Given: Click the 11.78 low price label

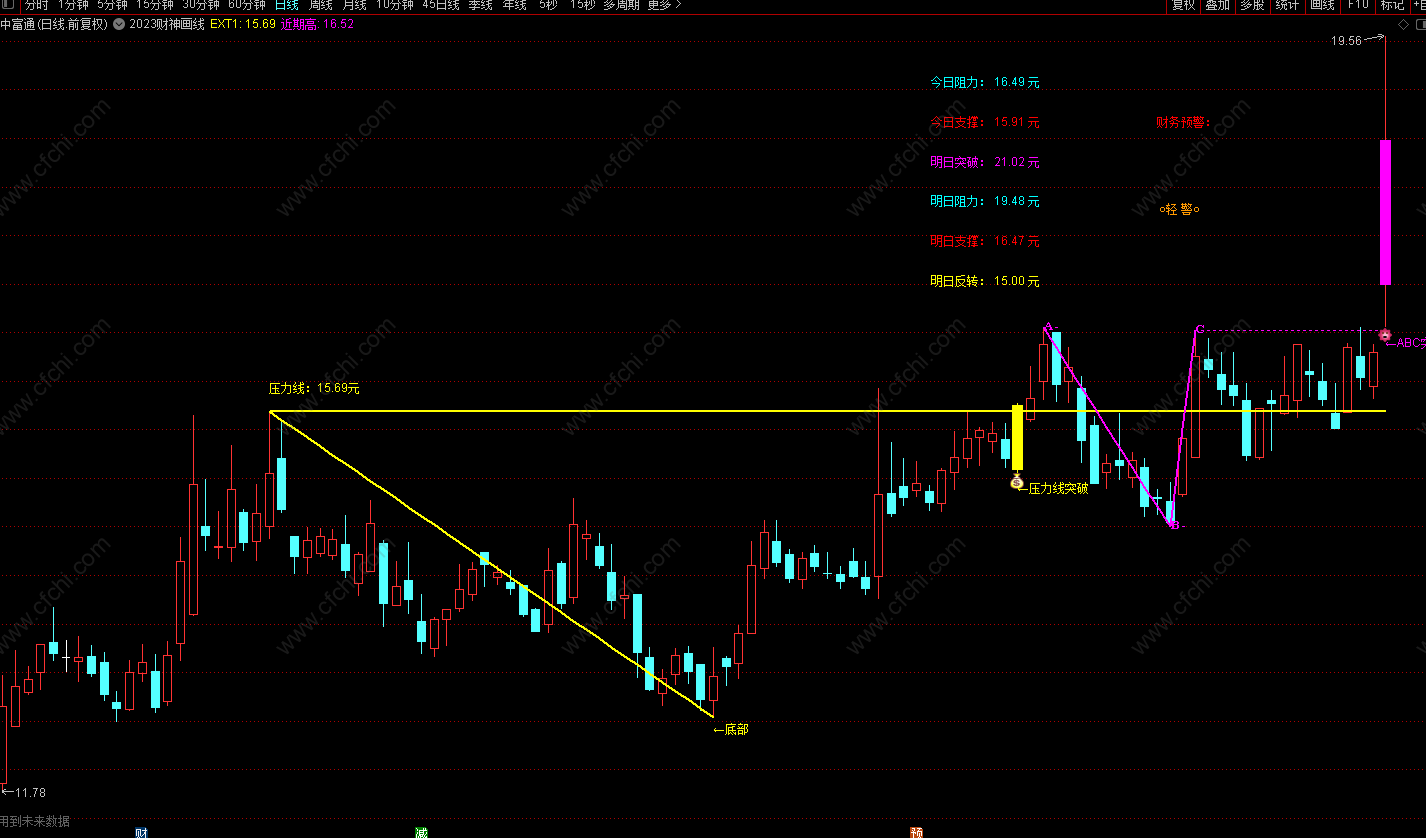Looking at the screenshot, I should click(x=29, y=792).
